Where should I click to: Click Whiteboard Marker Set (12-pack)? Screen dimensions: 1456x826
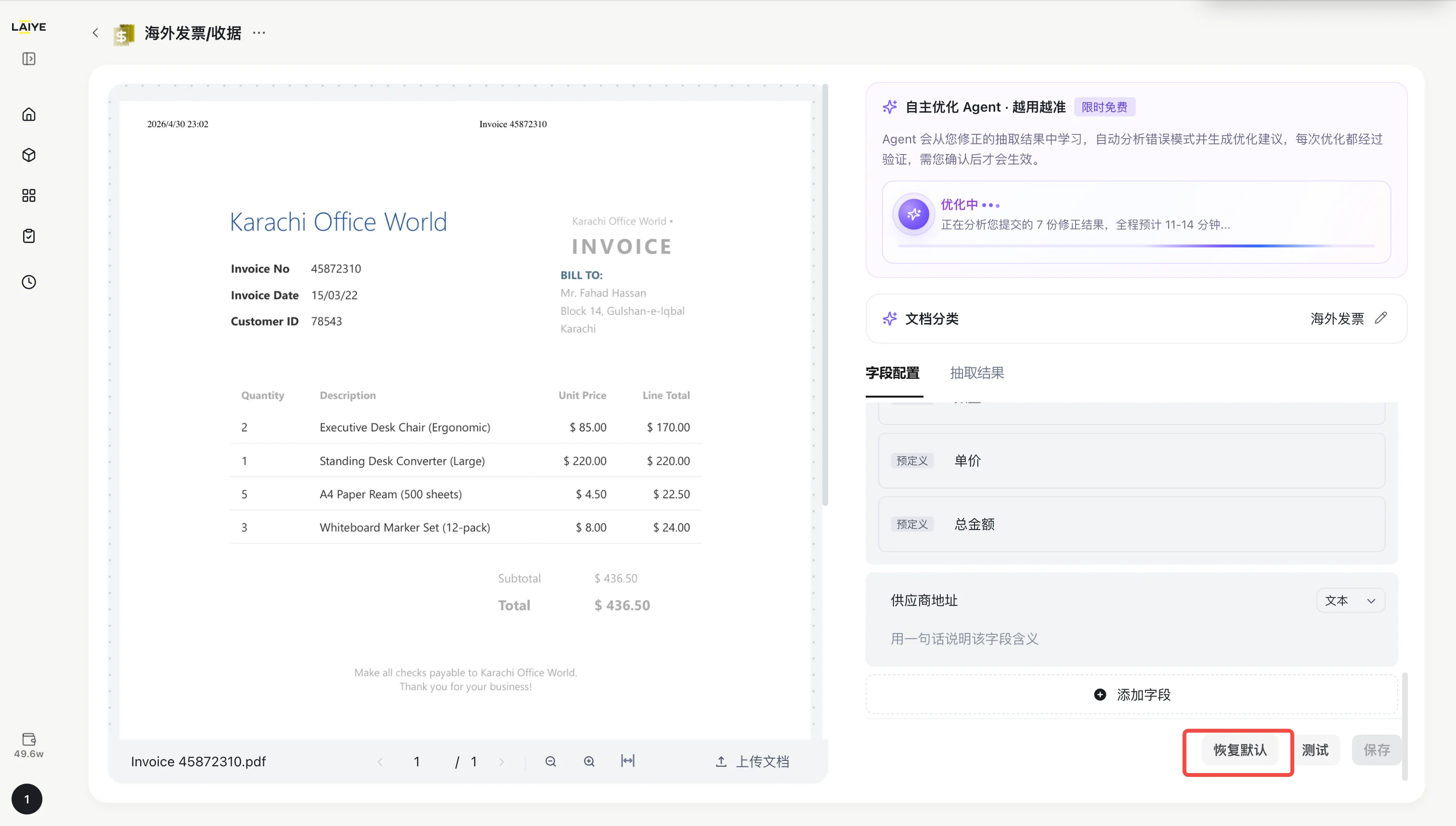404,528
